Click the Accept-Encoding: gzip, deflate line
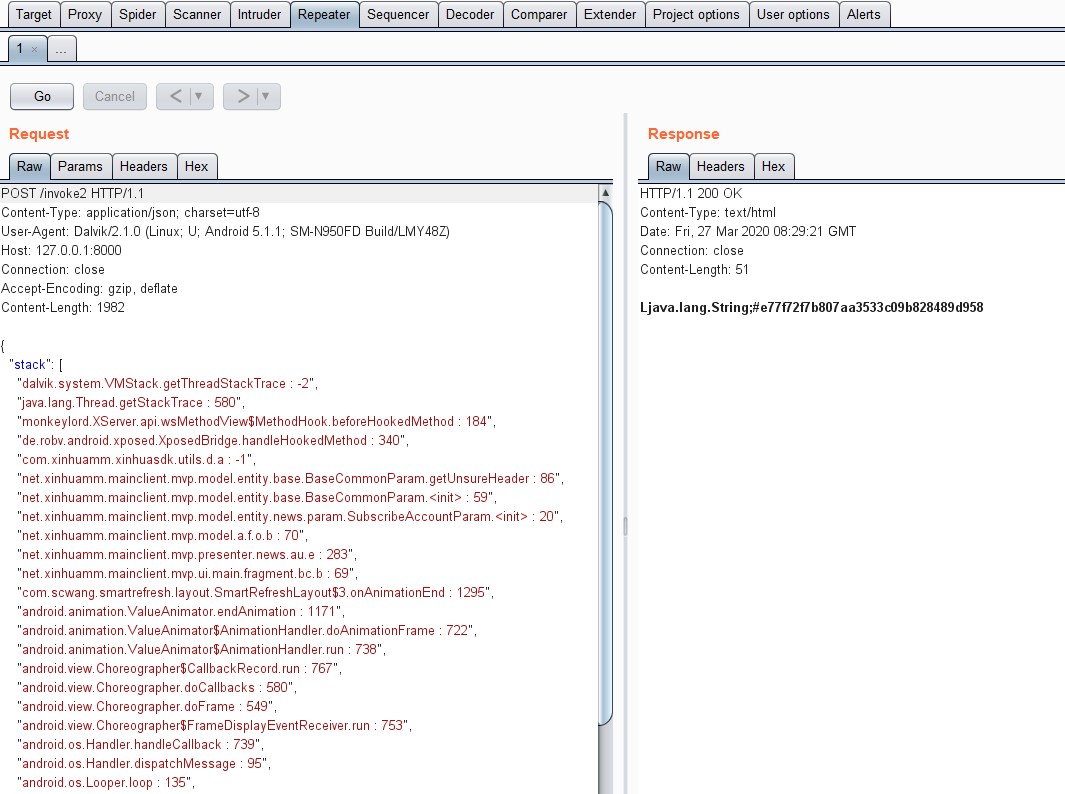 (x=90, y=289)
